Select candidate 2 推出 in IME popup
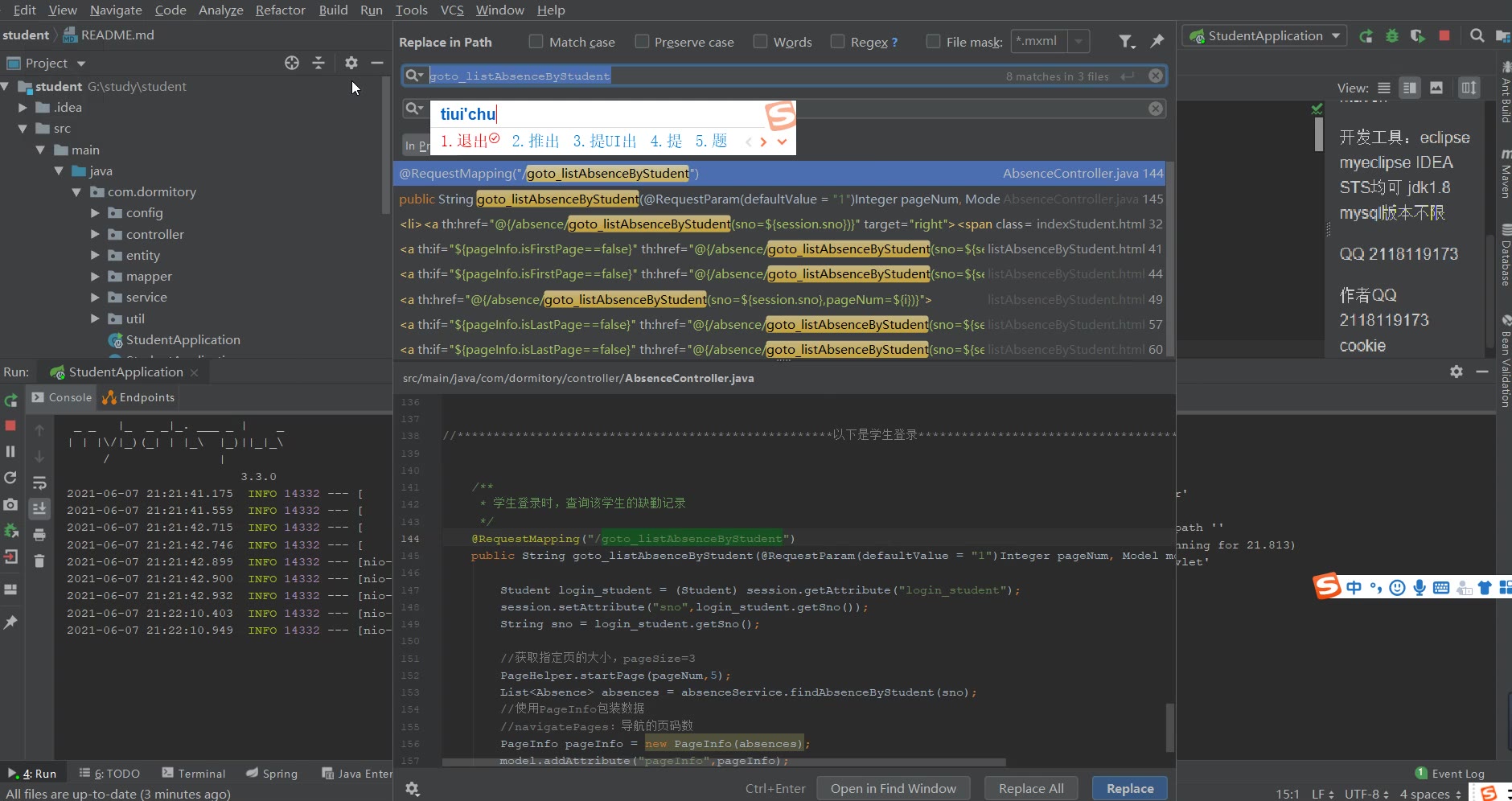Viewport: 1512px width, 801px height. 536,142
